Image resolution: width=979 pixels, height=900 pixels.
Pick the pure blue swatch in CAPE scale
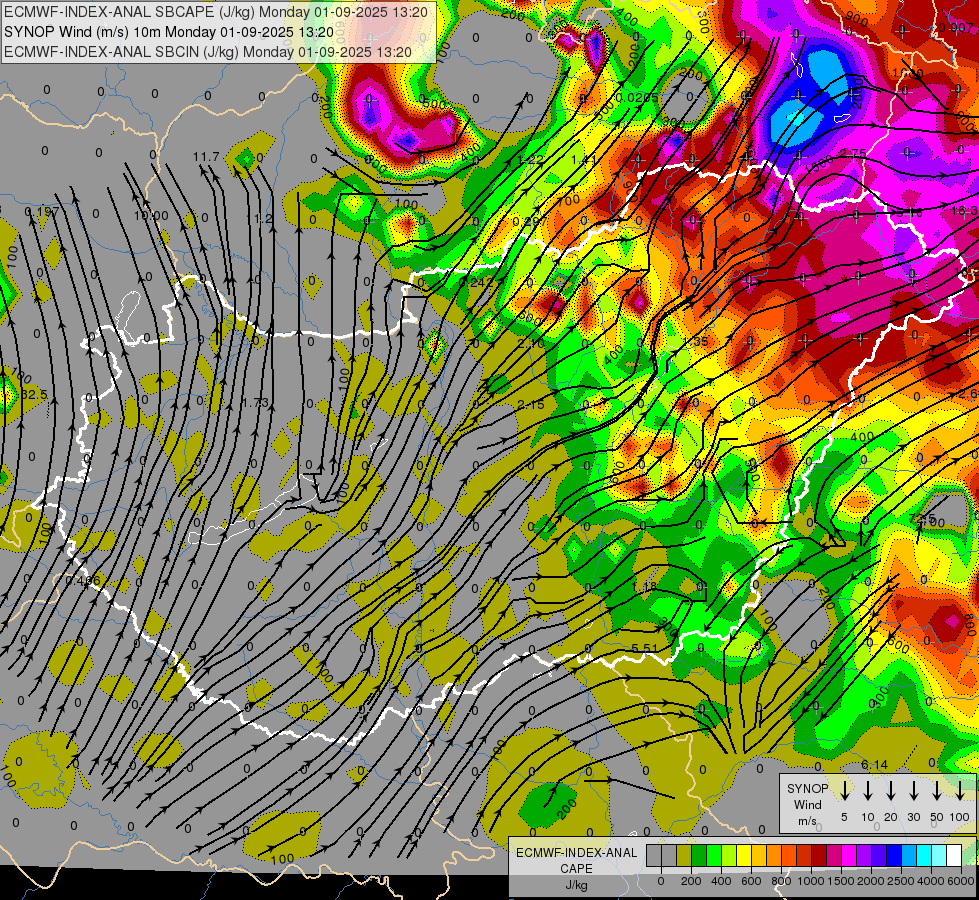click(894, 855)
